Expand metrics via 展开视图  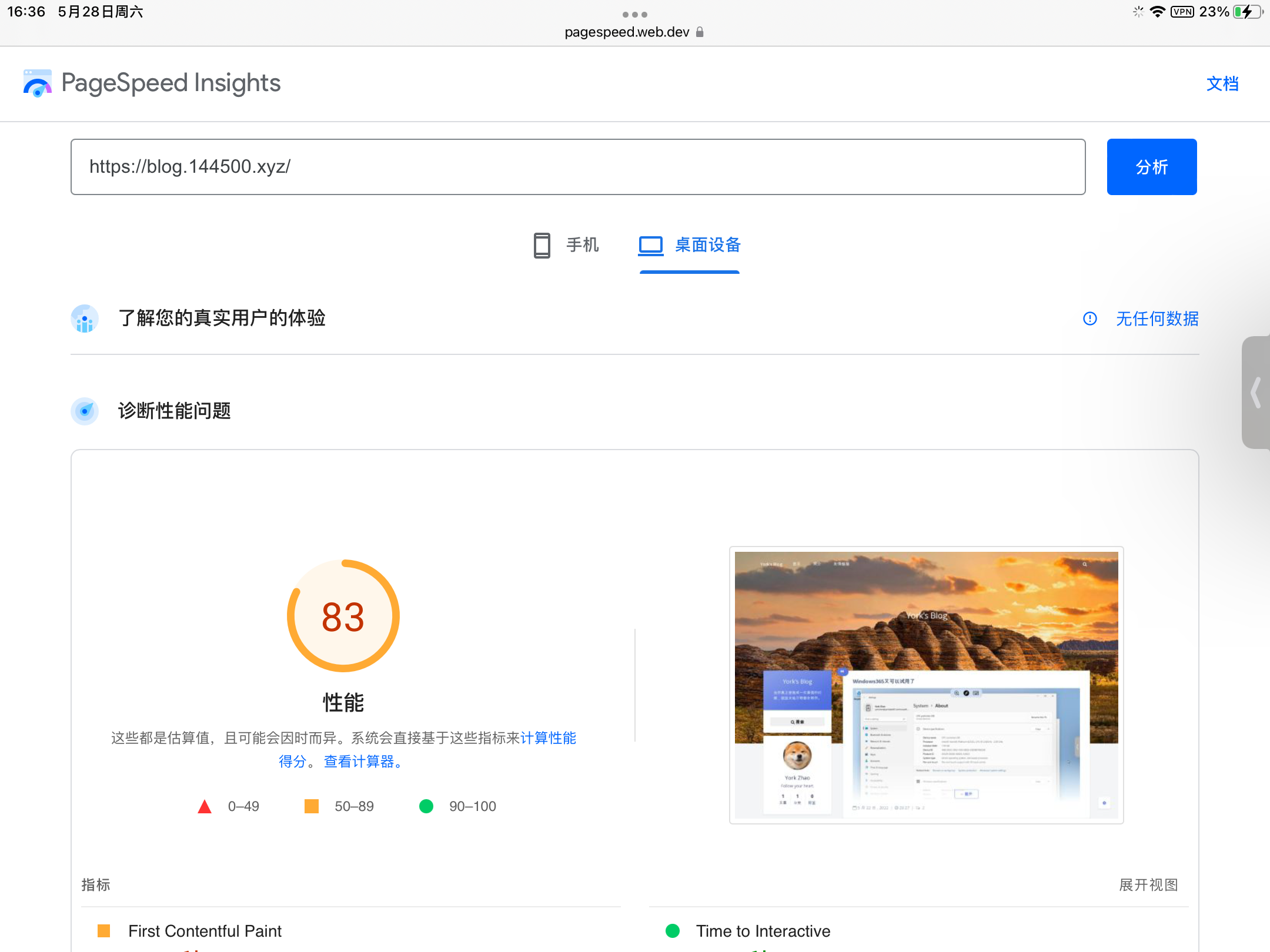tap(1148, 885)
